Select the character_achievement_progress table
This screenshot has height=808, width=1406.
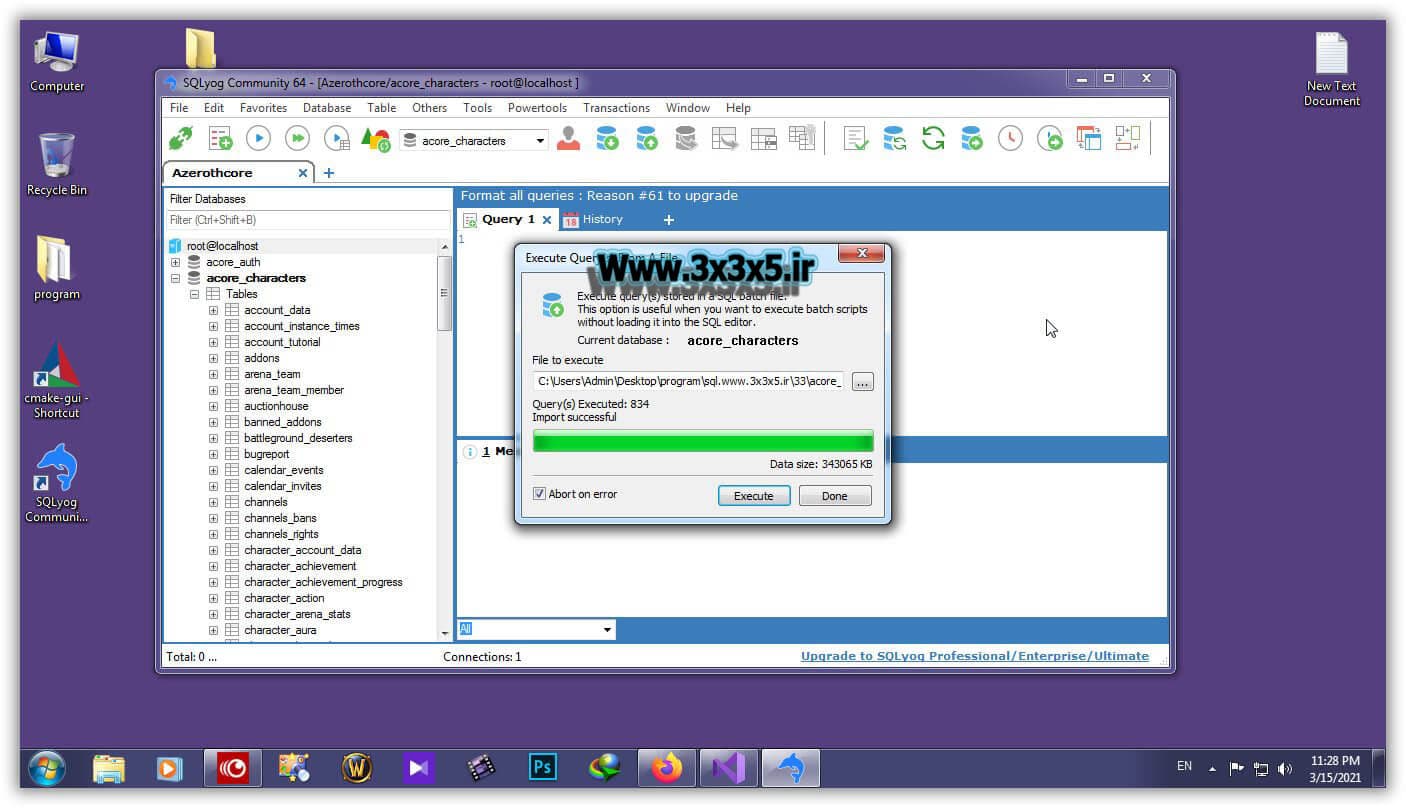point(323,582)
